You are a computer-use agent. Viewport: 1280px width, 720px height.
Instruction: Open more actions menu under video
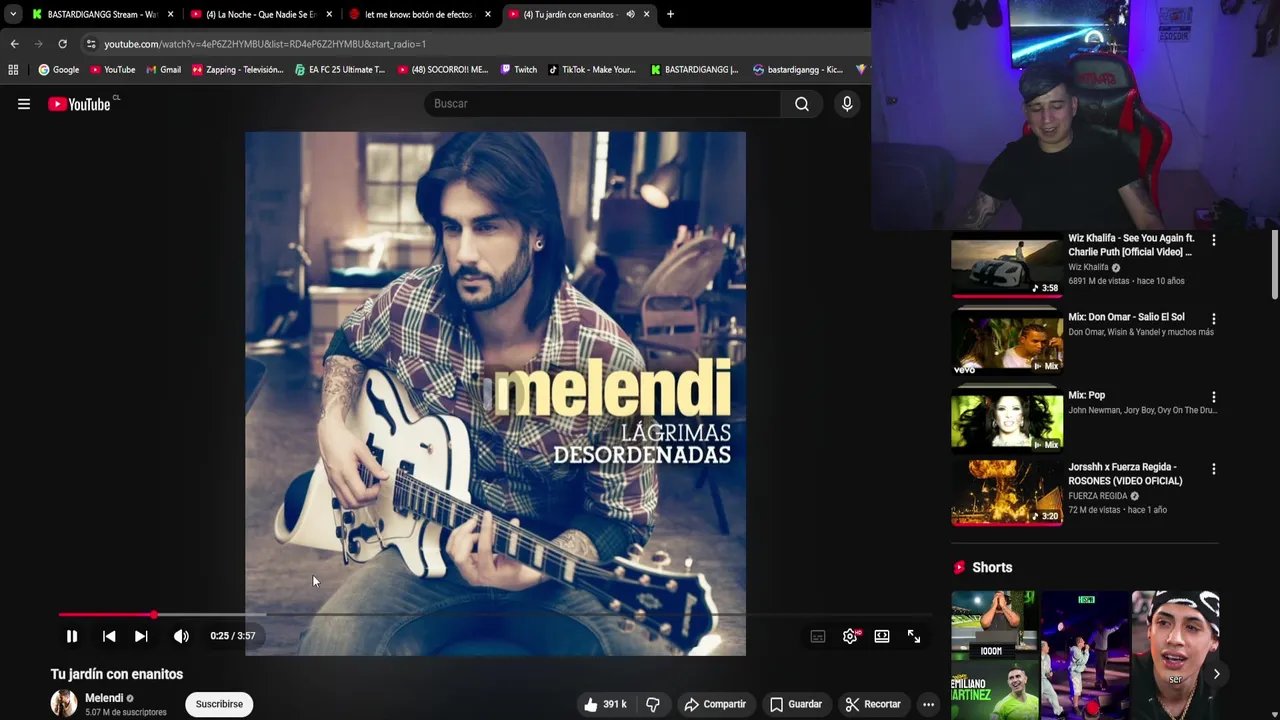[x=928, y=704]
